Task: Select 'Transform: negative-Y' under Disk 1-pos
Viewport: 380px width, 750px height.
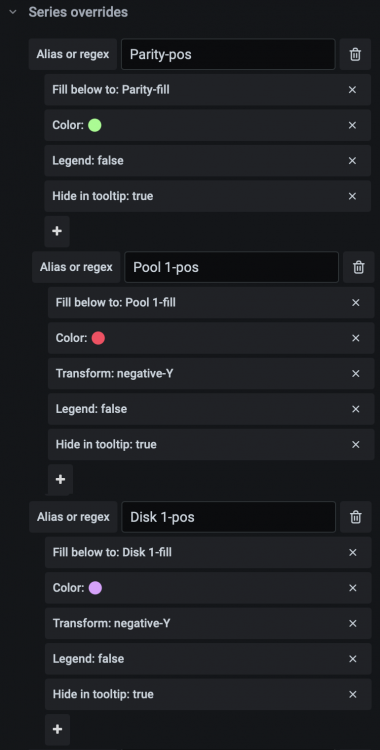Action: tap(208, 623)
